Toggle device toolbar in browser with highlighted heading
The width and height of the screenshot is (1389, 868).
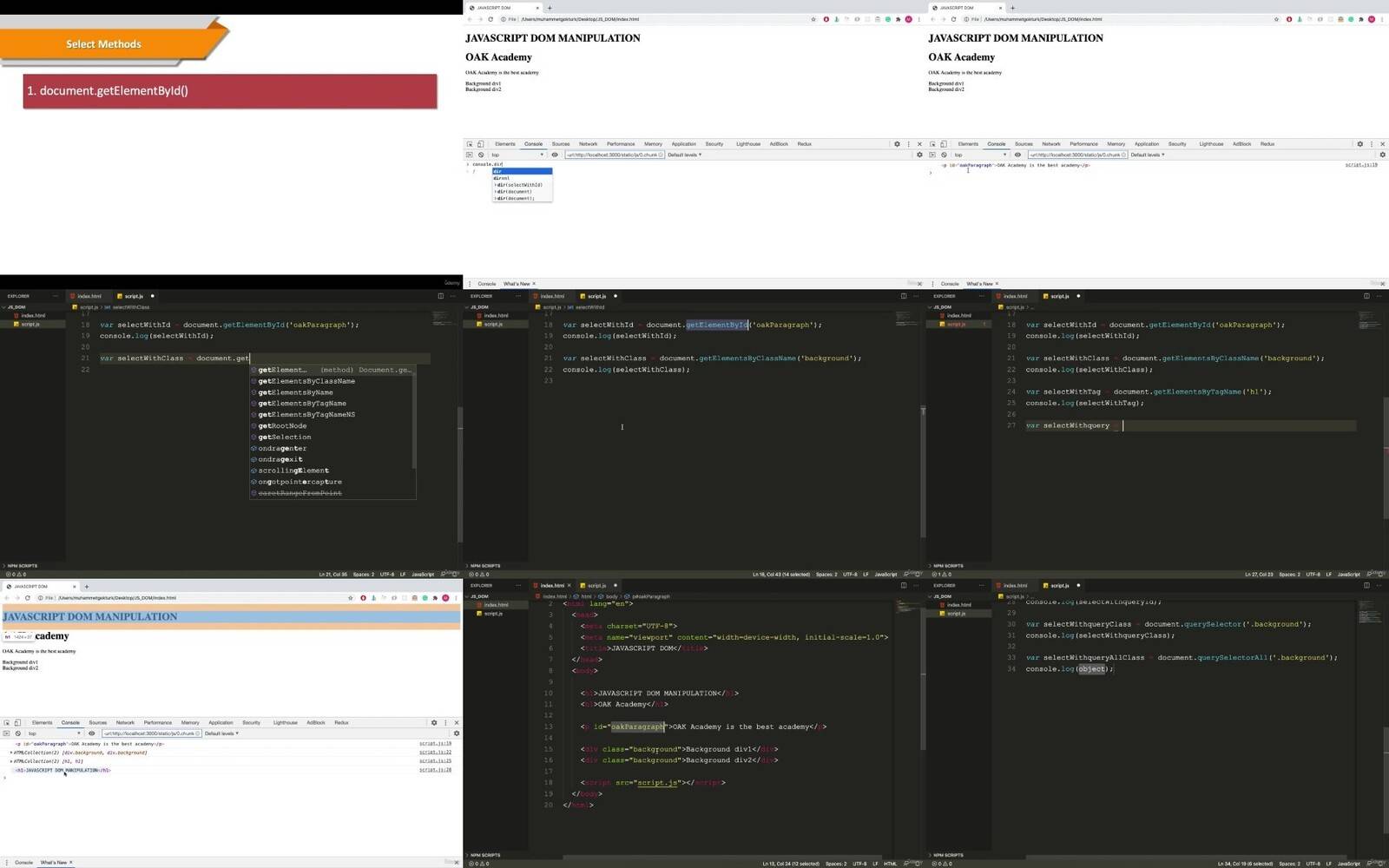(17, 722)
